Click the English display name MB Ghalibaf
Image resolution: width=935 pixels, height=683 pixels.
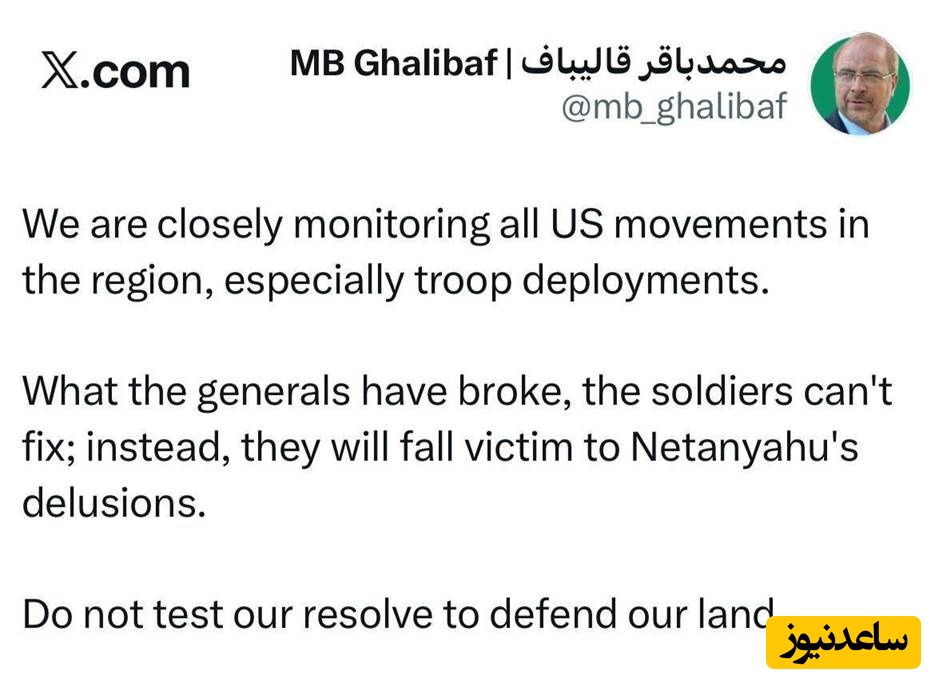tap(393, 63)
